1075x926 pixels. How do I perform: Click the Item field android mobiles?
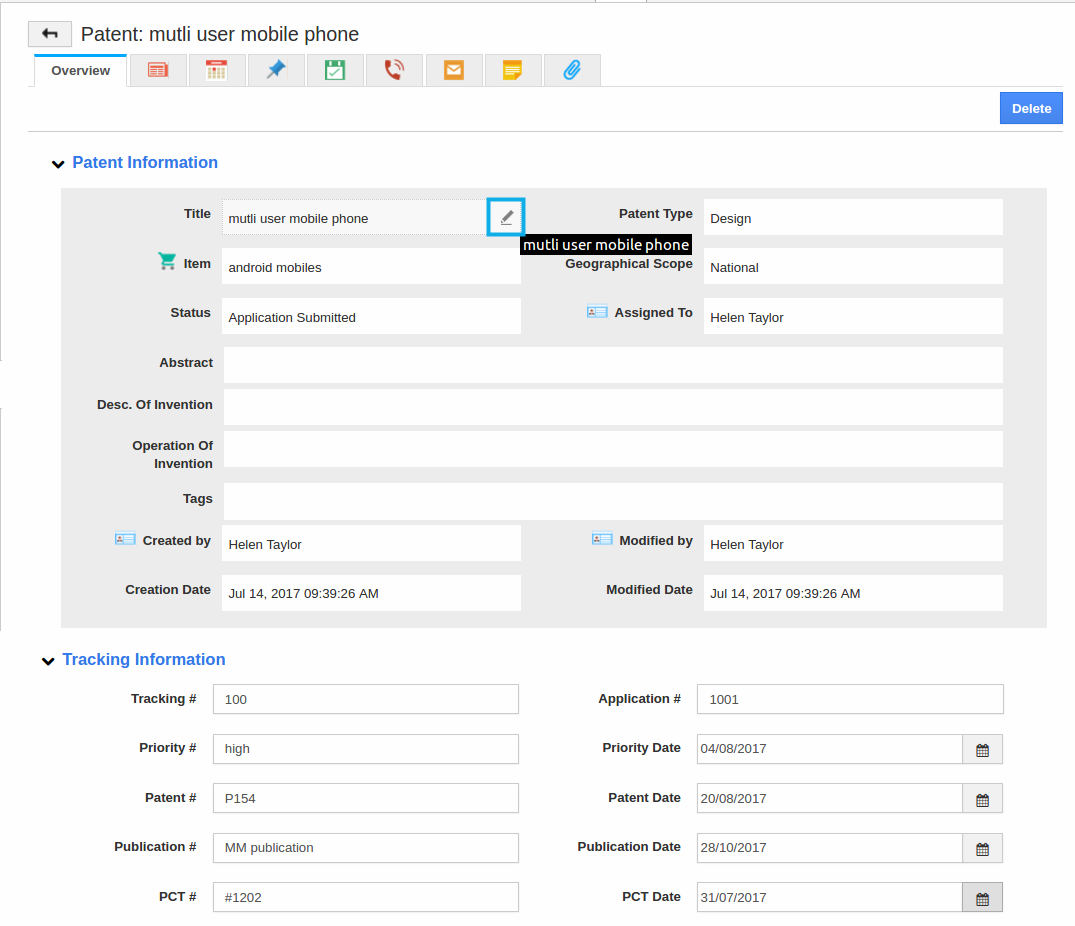click(x=371, y=267)
